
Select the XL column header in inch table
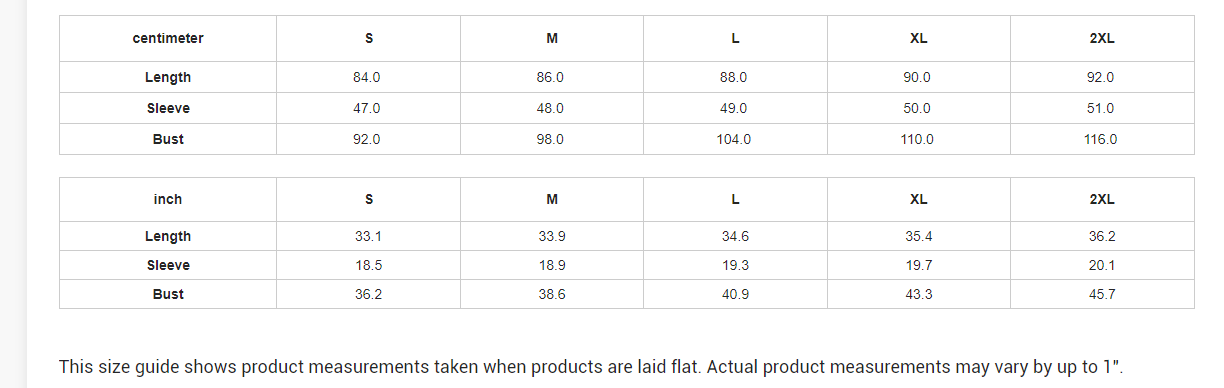coord(918,199)
